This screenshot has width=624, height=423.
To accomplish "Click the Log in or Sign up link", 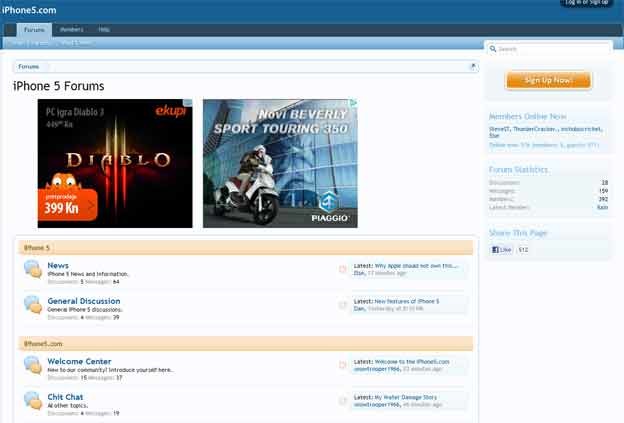I will click(x=586, y=3).
